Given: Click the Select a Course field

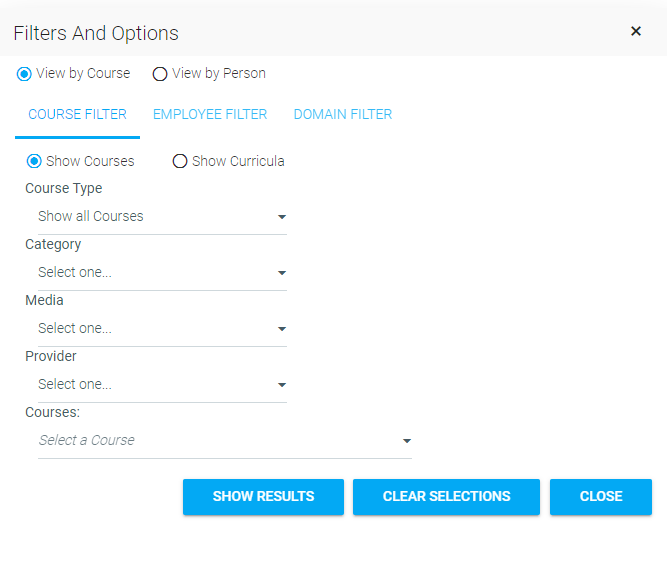Looking at the screenshot, I should coord(225,440).
